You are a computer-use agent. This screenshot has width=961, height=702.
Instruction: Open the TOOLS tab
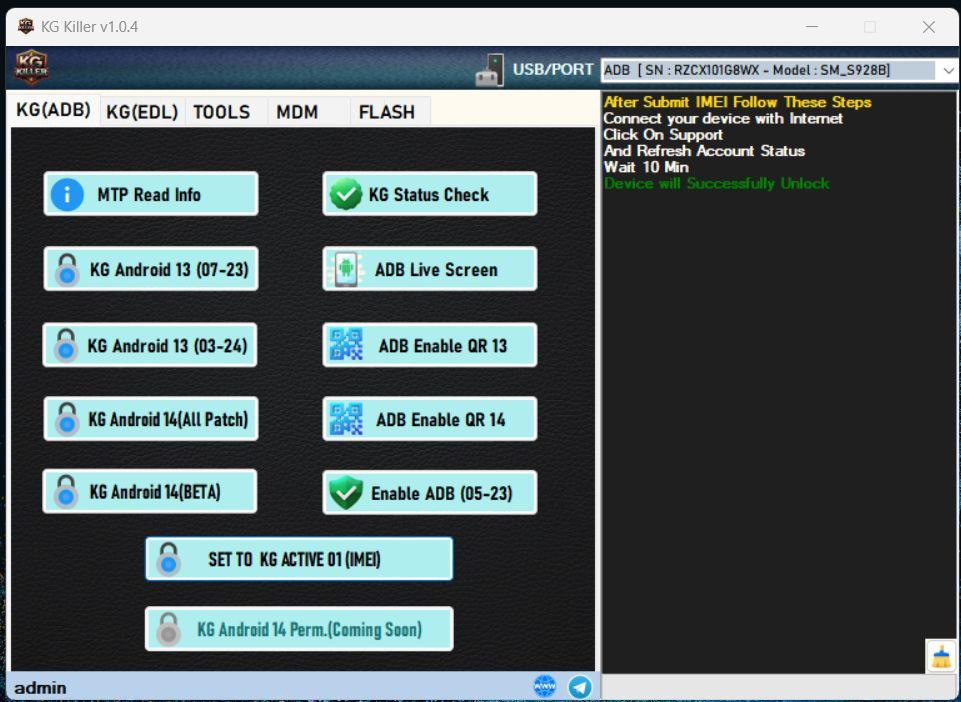(x=222, y=112)
